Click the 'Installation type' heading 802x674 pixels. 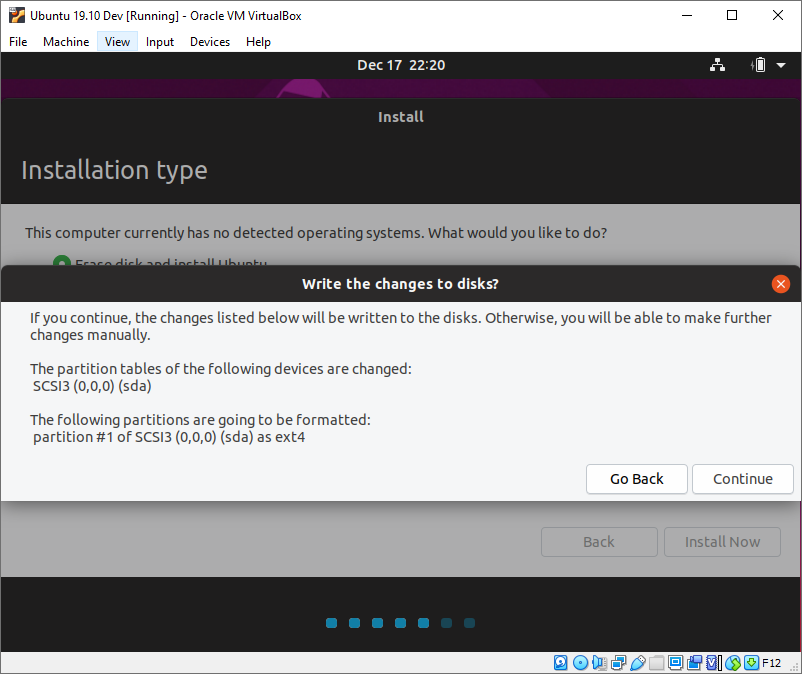coord(115,170)
